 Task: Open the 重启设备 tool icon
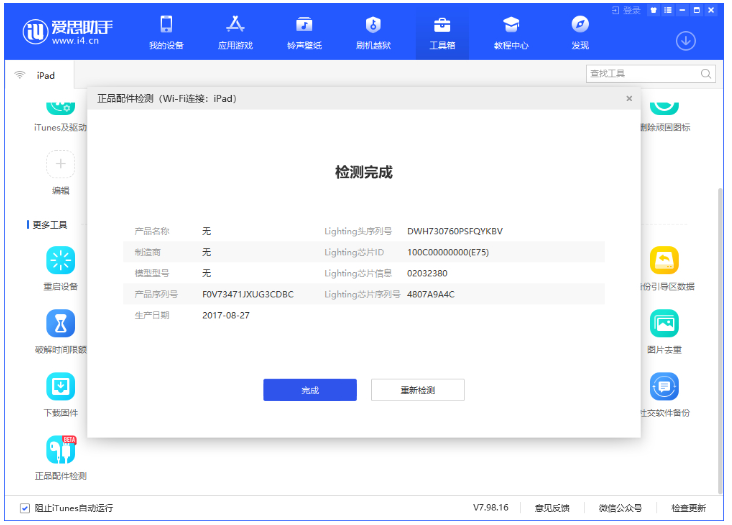(61, 260)
